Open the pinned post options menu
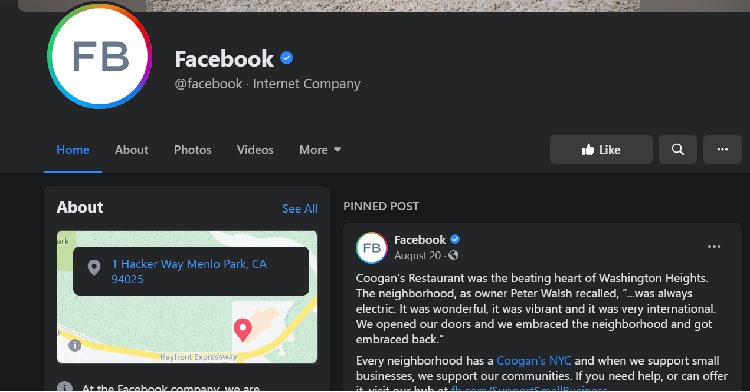750x392 pixels. tap(714, 247)
